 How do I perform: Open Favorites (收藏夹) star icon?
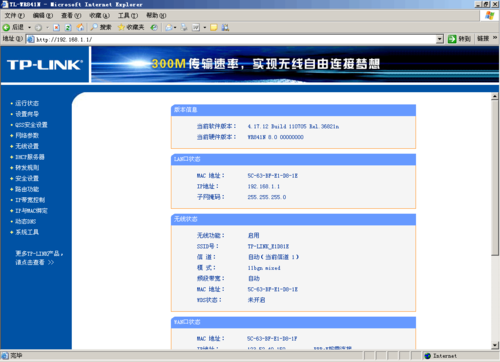pos(121,27)
